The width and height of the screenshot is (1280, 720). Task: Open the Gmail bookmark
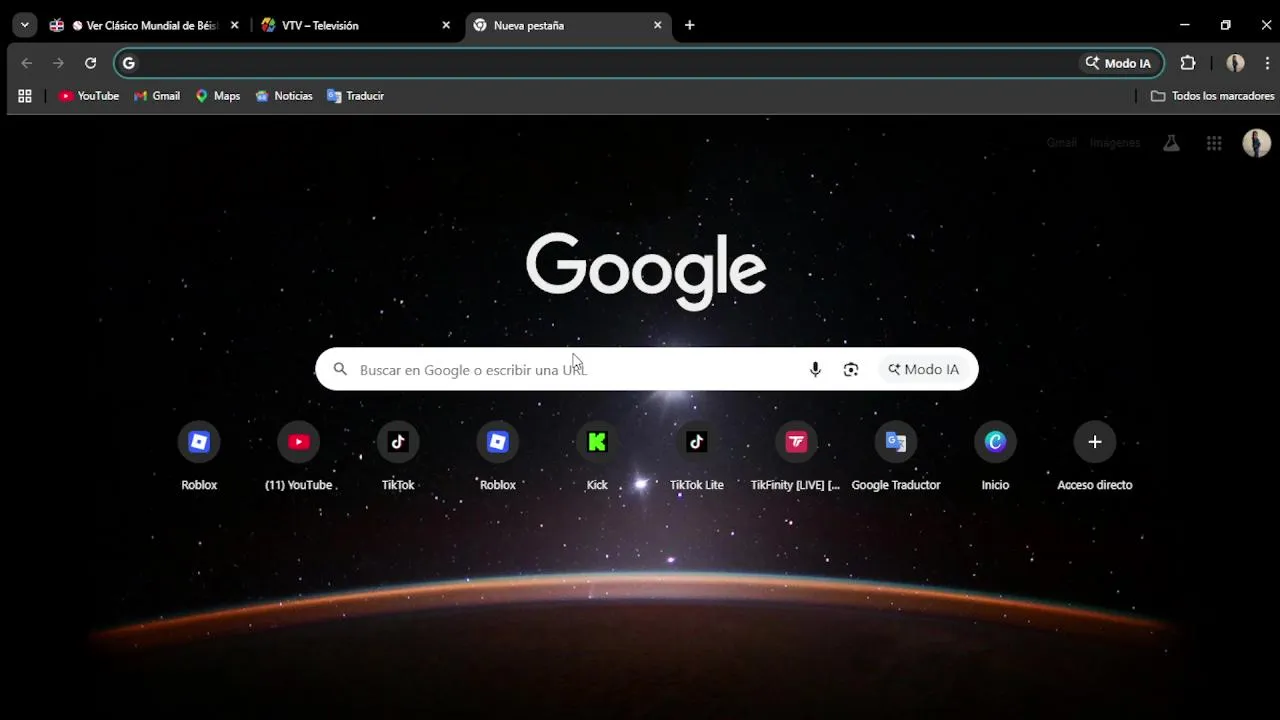coord(157,96)
